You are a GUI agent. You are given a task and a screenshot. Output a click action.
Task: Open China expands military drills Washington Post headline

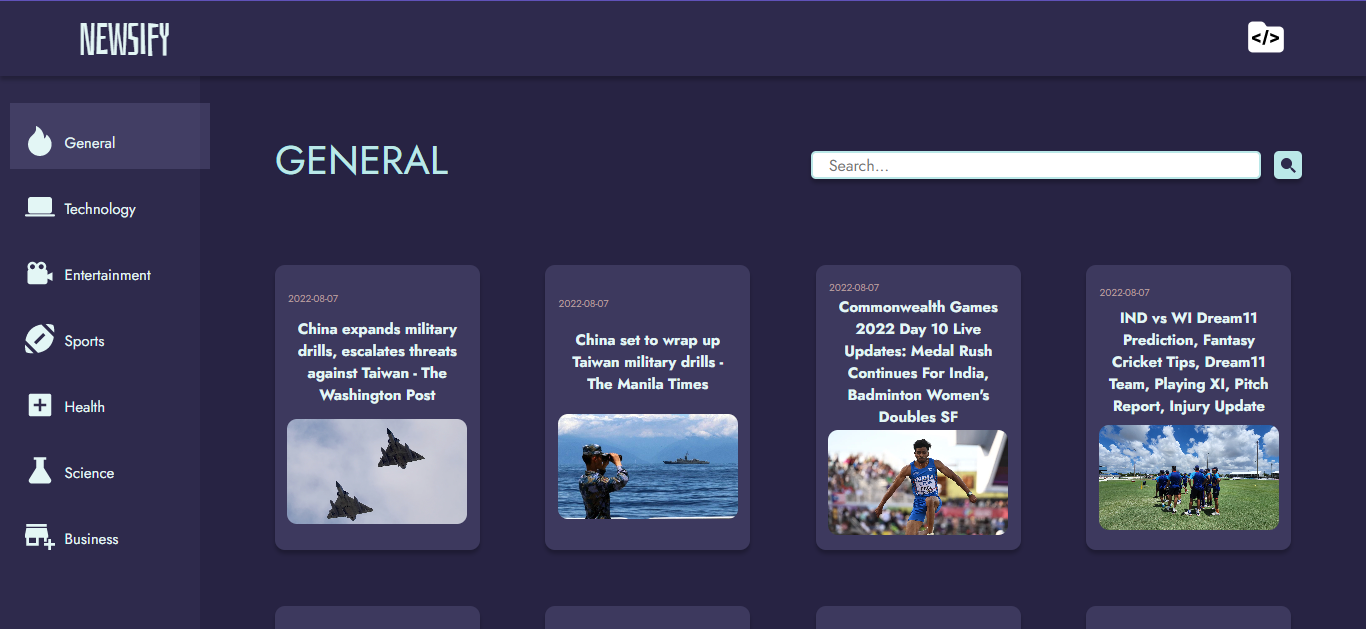click(377, 362)
